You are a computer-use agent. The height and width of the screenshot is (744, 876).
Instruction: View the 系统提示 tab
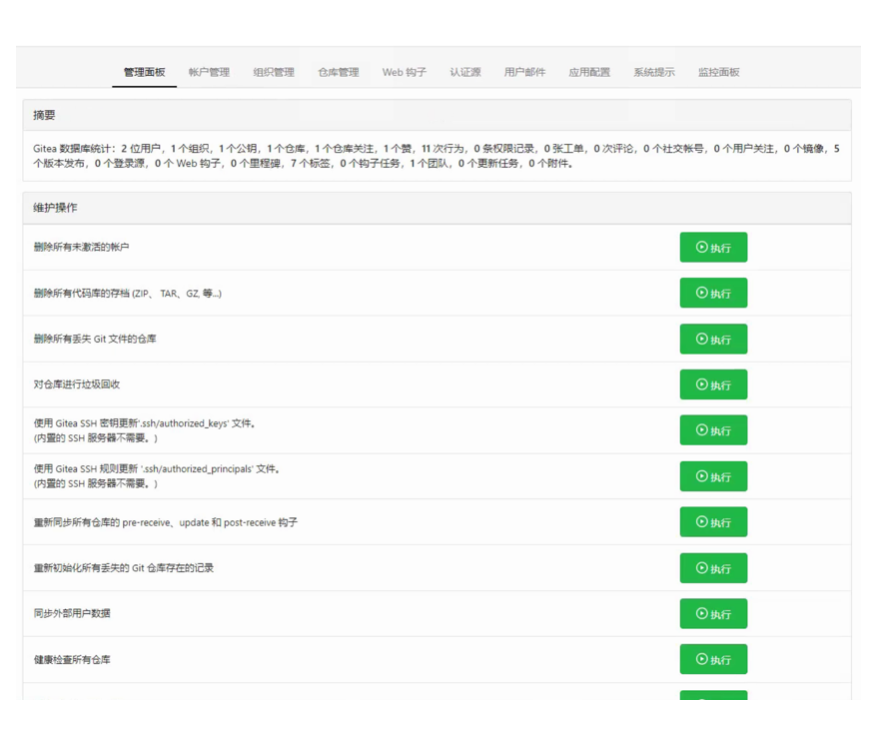(x=654, y=73)
